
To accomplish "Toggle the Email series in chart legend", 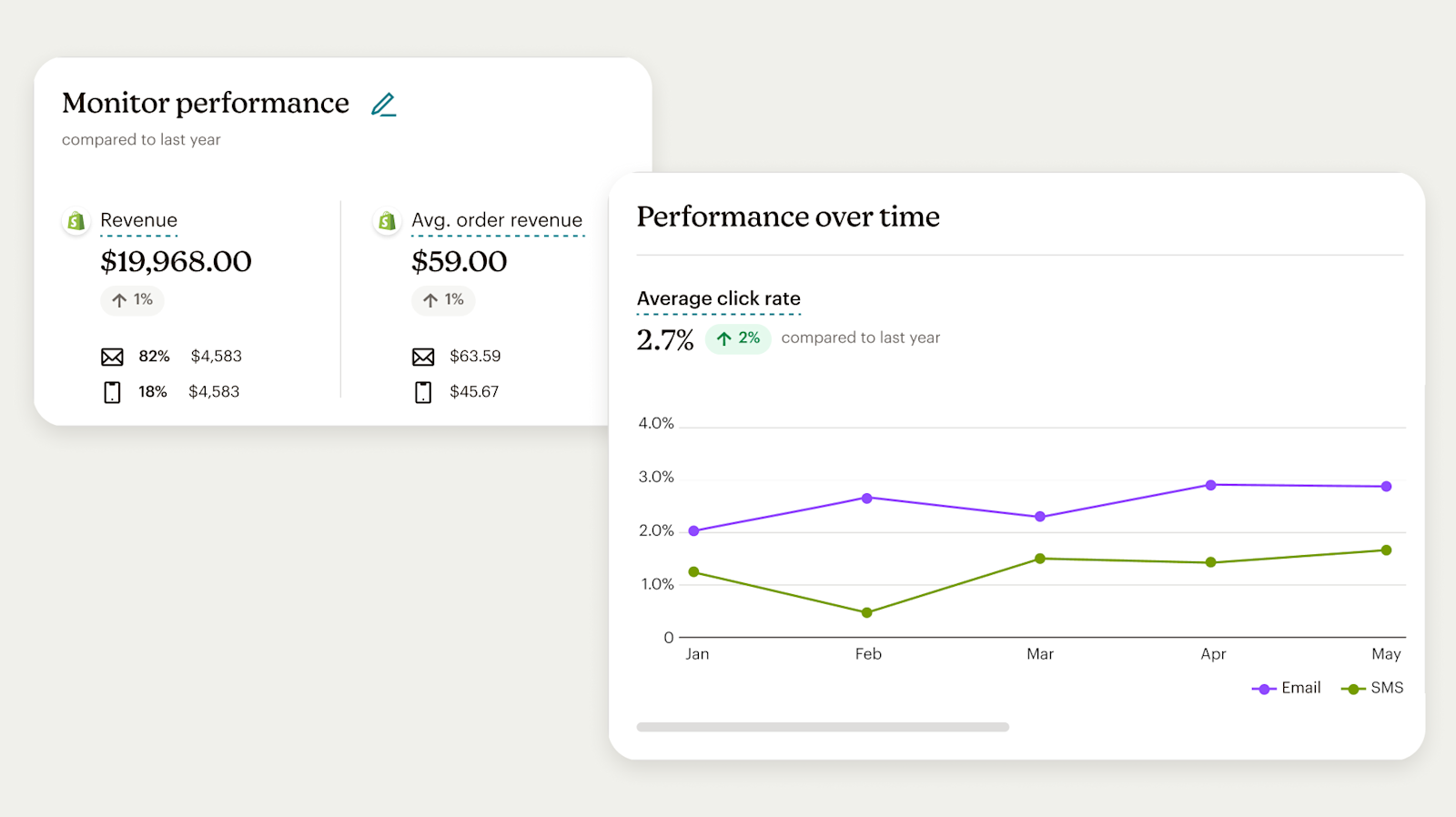I will (x=1287, y=689).
